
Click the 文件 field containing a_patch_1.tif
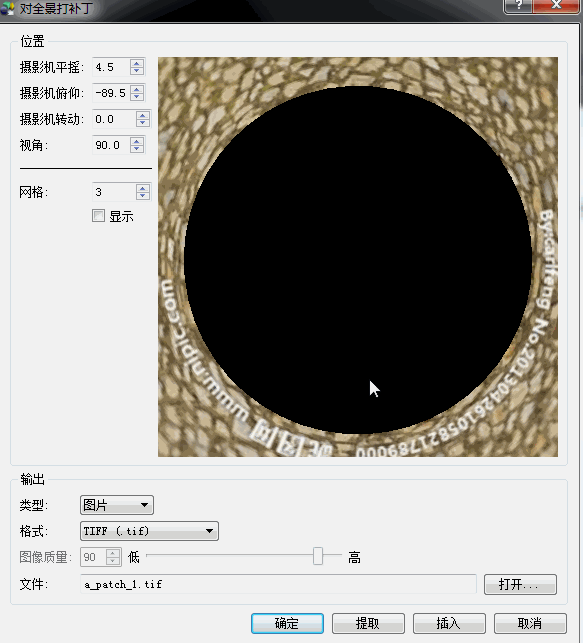[x=278, y=584]
